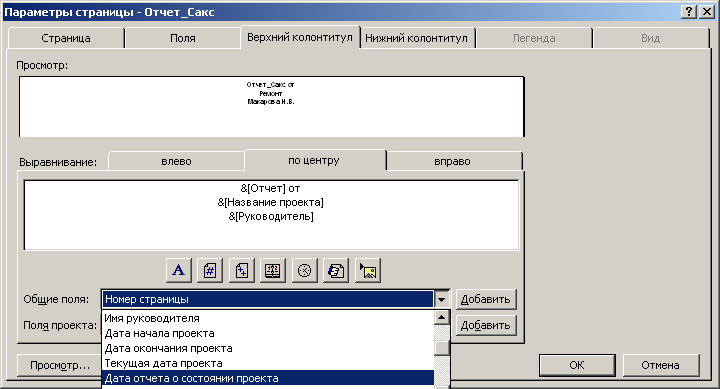Click the &[Название проекта] line in editor
The height and width of the screenshot is (389, 720).
(270, 202)
